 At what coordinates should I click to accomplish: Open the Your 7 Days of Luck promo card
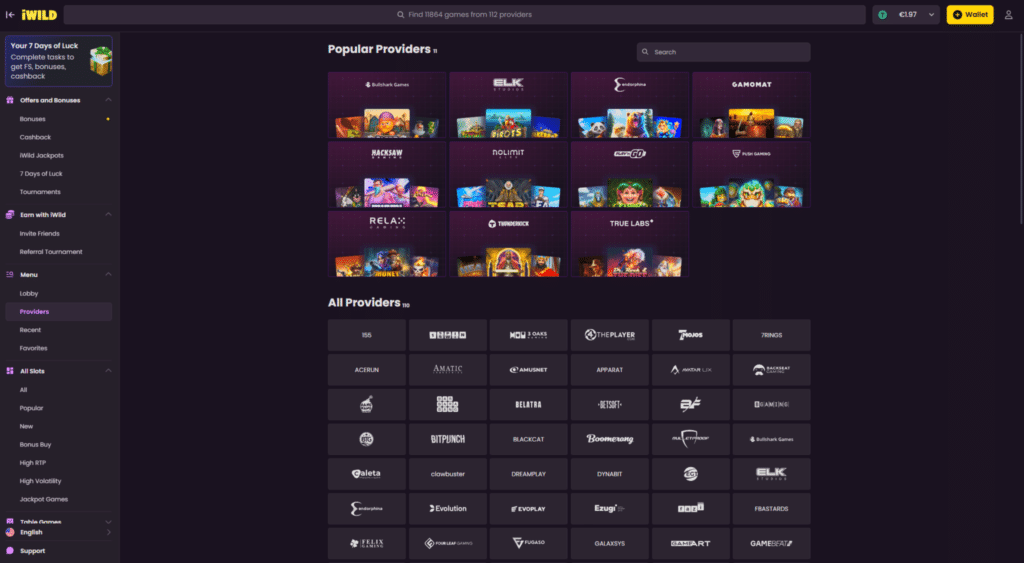click(59, 61)
